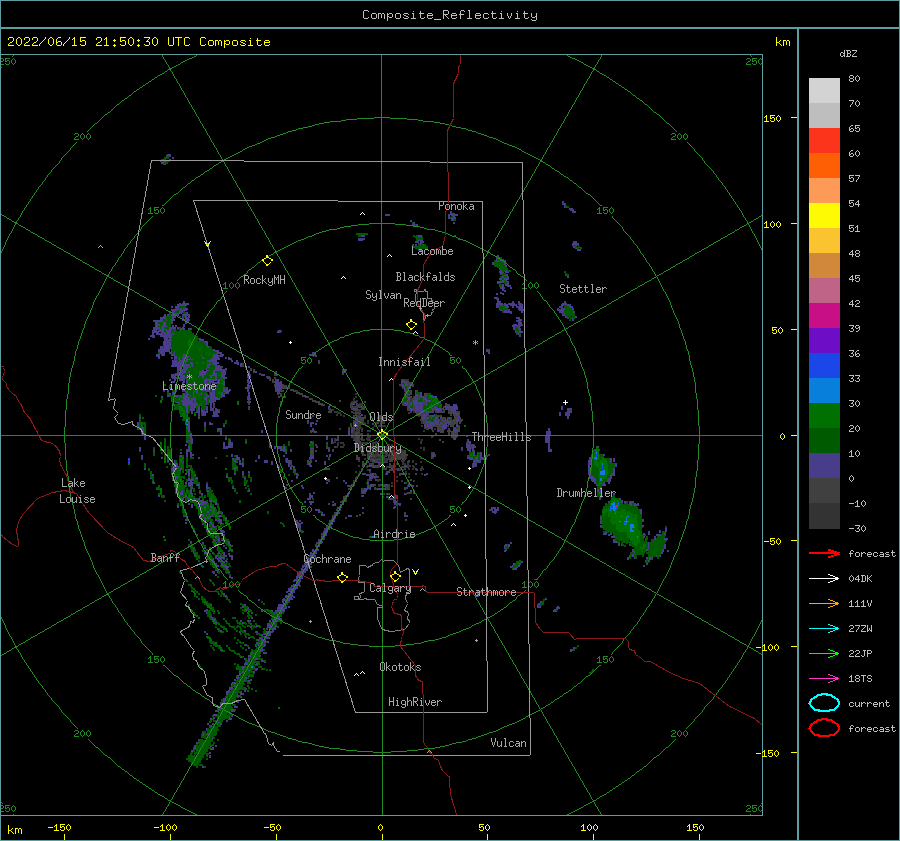Click the Lacombe city label
This screenshot has width=900, height=841.
click(x=432, y=251)
